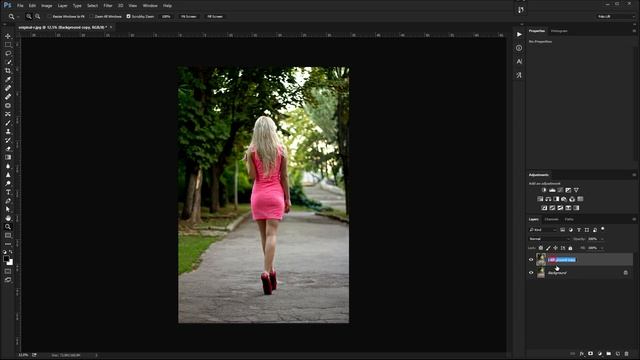Open the Image menu
Viewport: 640px width, 360px height.
click(47, 6)
